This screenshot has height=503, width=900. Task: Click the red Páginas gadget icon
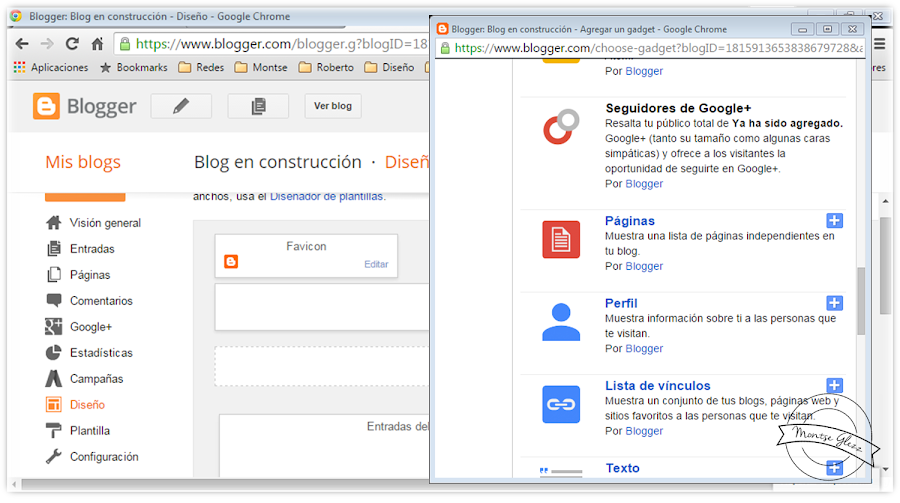pyautogui.click(x=561, y=239)
